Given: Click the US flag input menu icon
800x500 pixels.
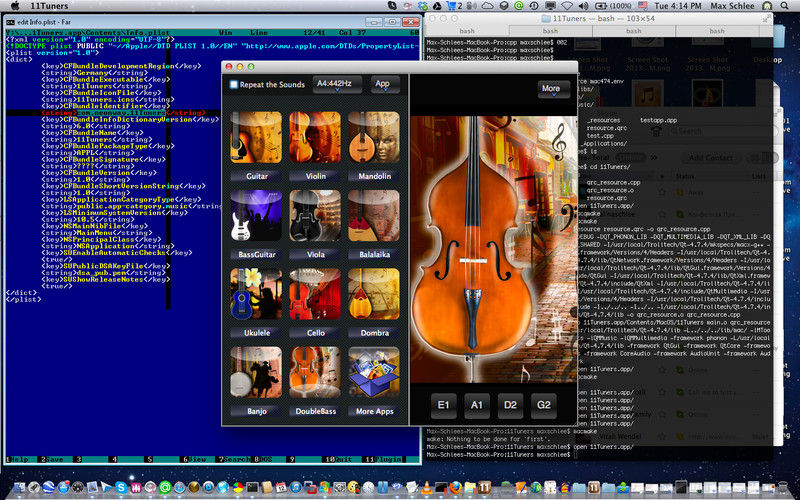Looking at the screenshot, I should click(642, 6).
